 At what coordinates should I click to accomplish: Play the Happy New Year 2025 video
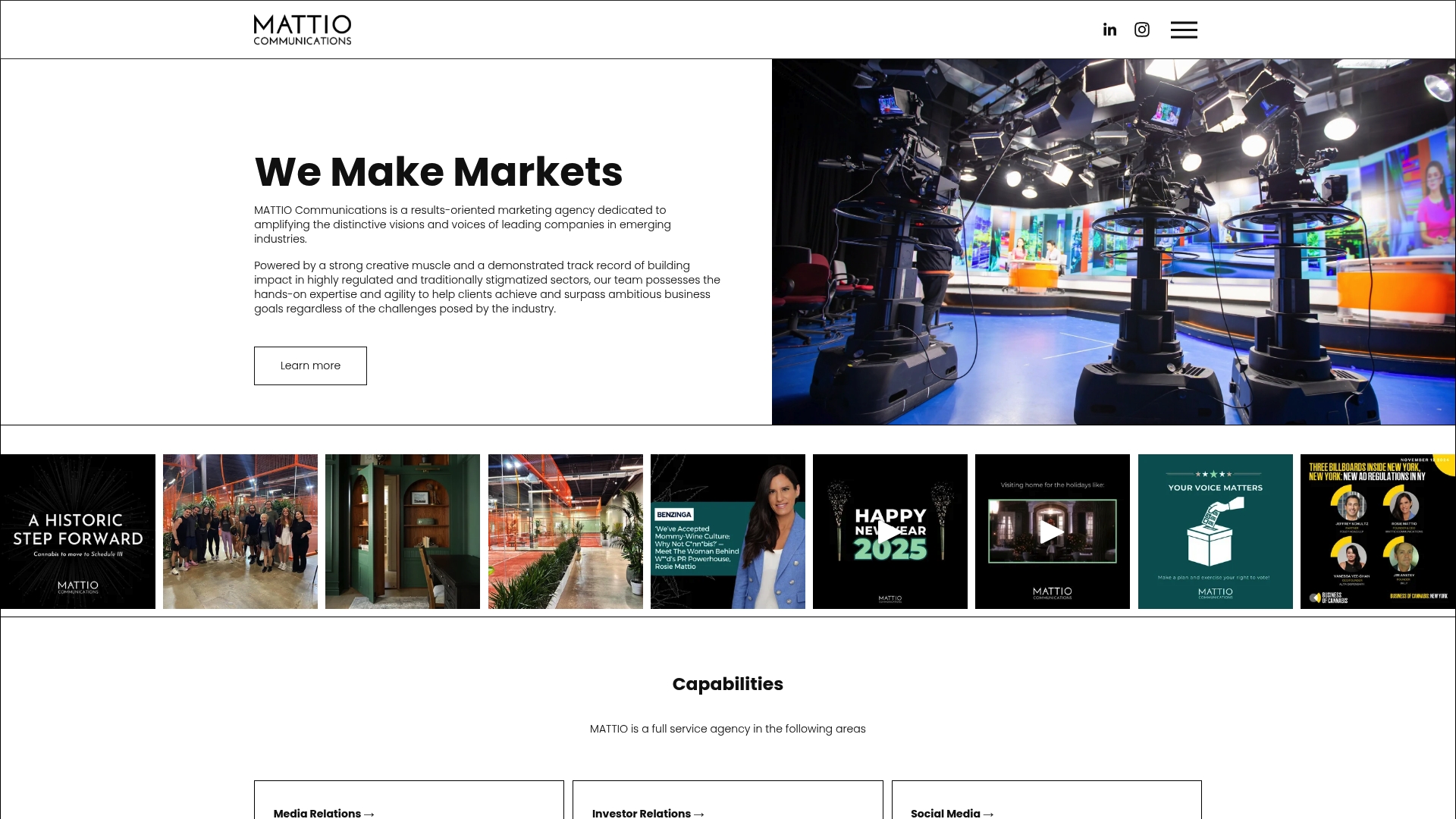[x=890, y=531]
